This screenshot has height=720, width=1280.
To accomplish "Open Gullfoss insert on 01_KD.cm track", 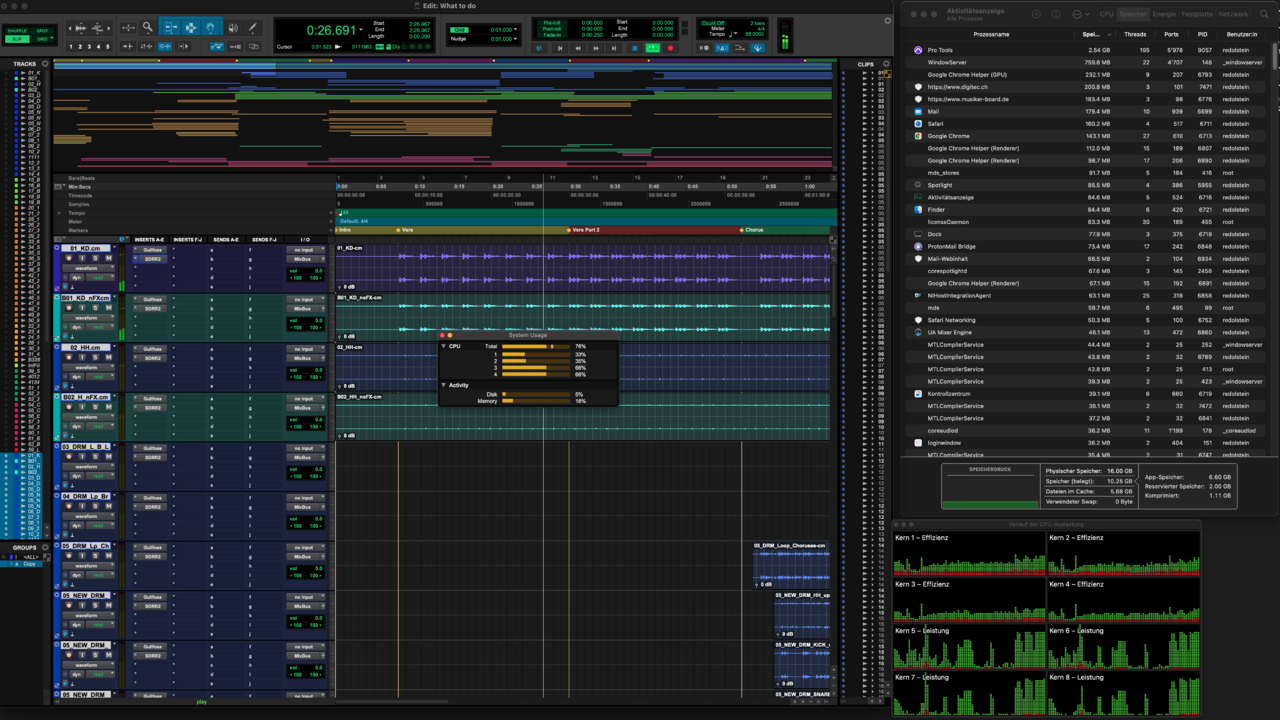I will point(152,250).
